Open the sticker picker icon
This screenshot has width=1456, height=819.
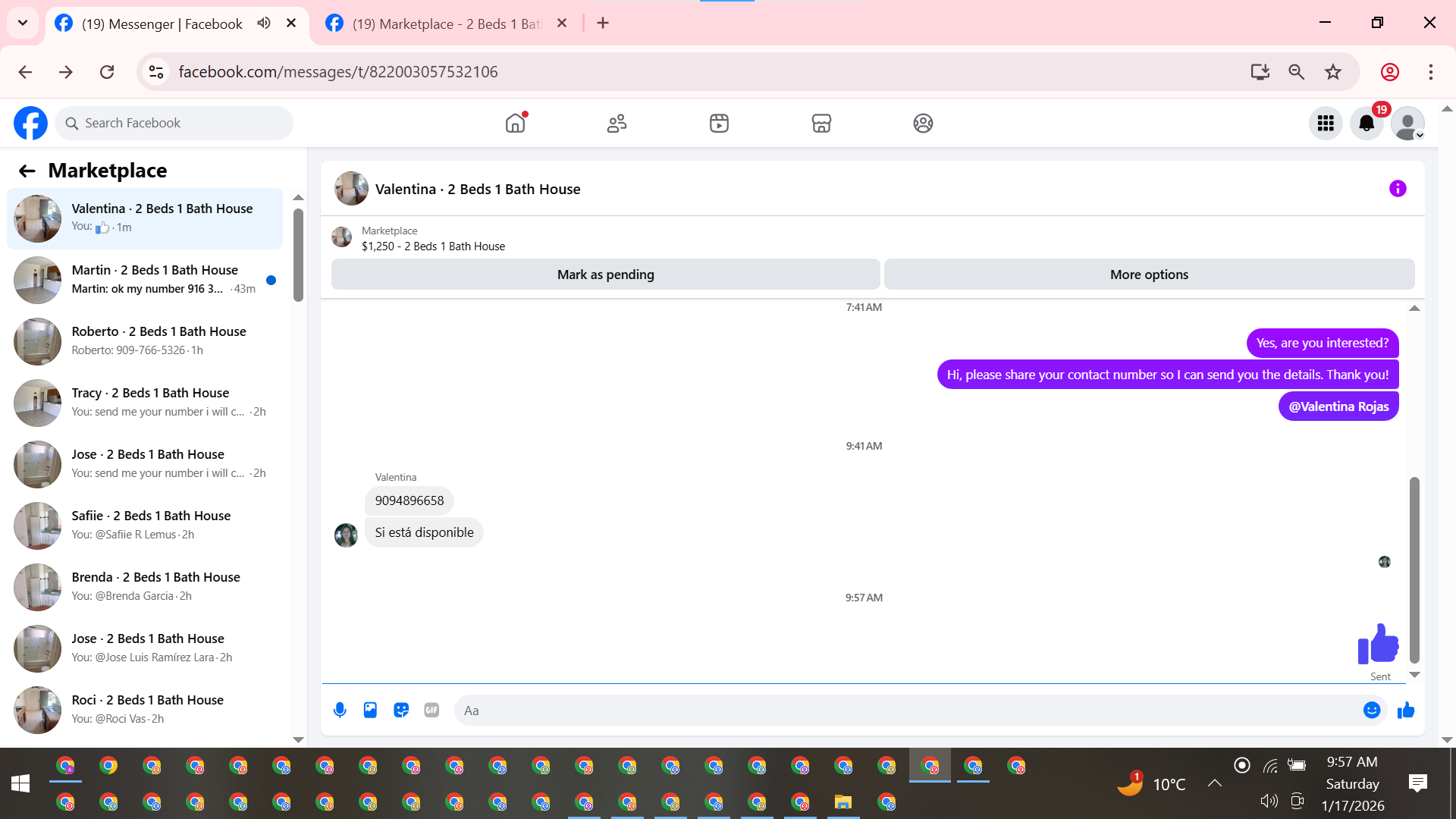(x=401, y=711)
